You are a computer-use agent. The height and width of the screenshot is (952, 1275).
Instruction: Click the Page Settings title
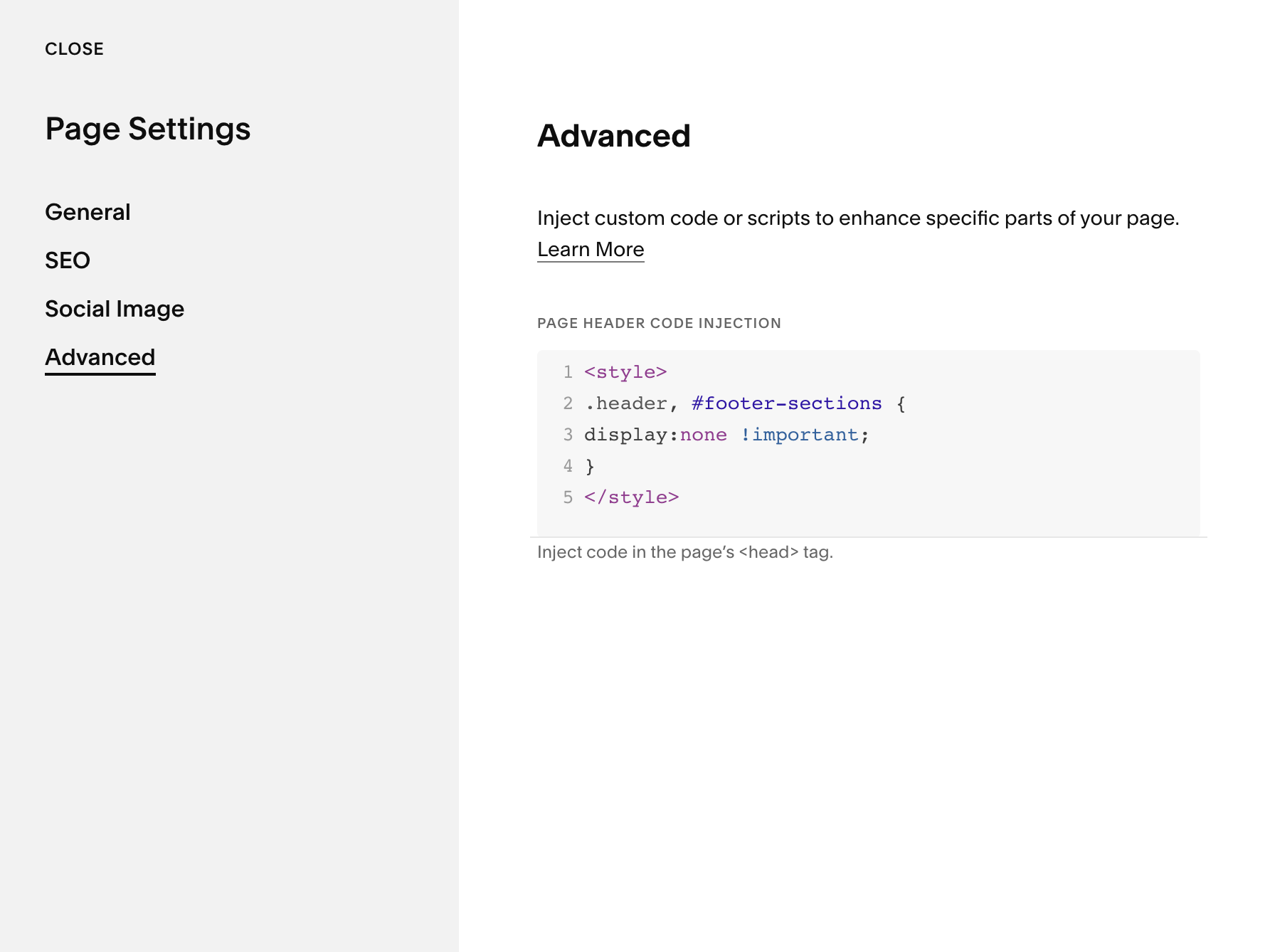[148, 129]
